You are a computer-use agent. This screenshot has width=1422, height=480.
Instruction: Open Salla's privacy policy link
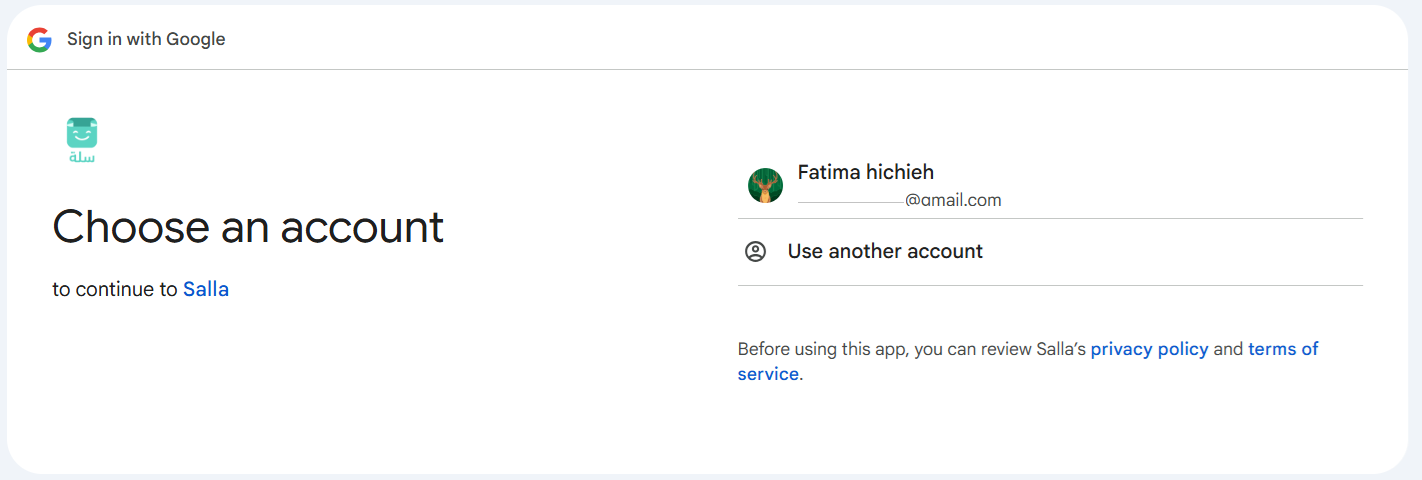[x=1149, y=349]
